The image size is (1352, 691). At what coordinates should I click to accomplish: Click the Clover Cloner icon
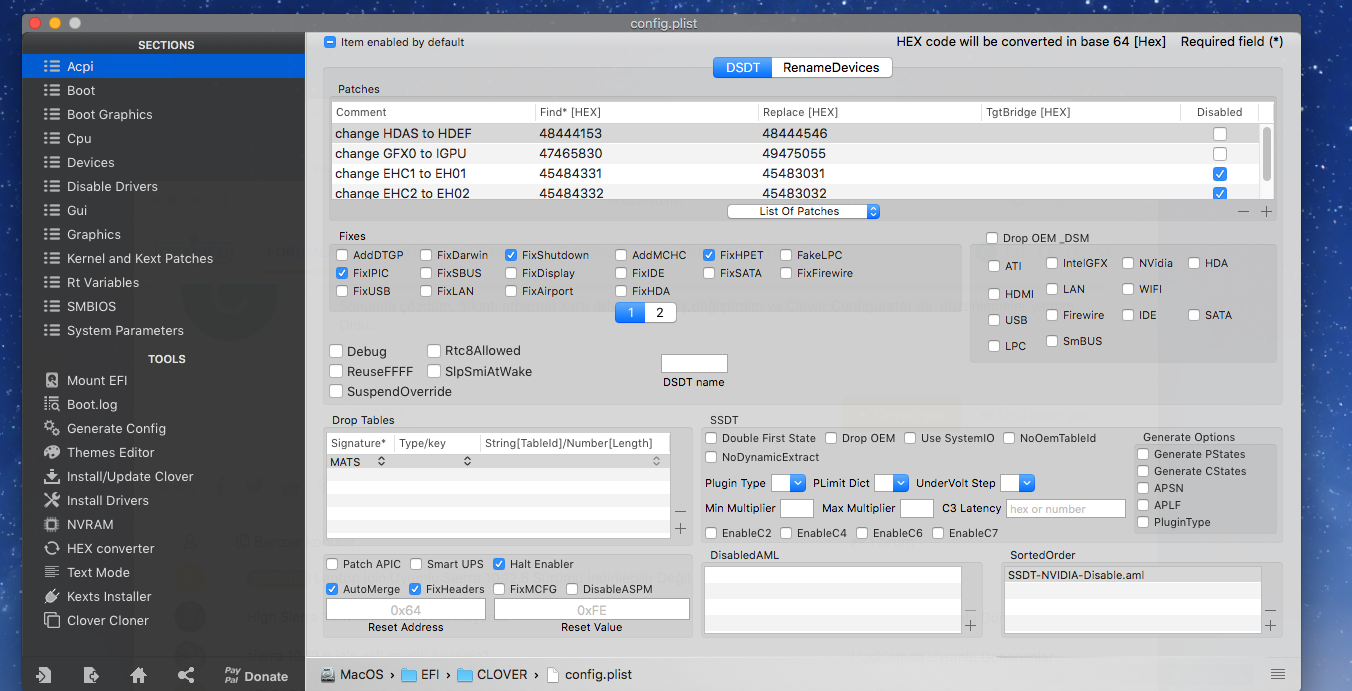(x=52, y=620)
